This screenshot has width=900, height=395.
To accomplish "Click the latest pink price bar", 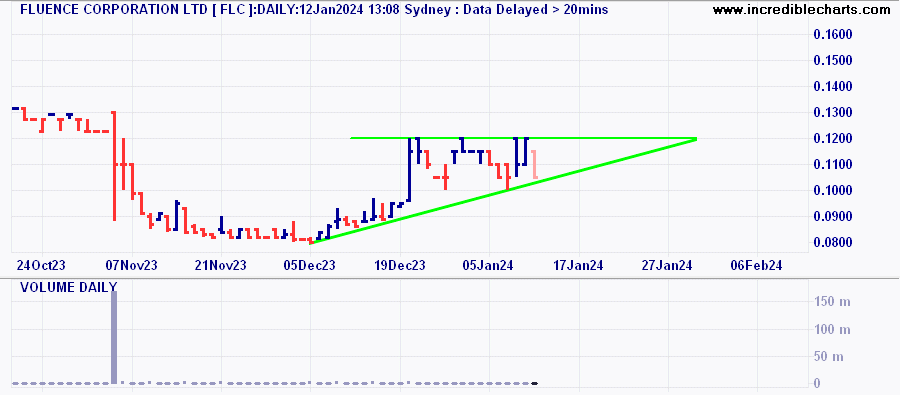I will click(x=535, y=164).
